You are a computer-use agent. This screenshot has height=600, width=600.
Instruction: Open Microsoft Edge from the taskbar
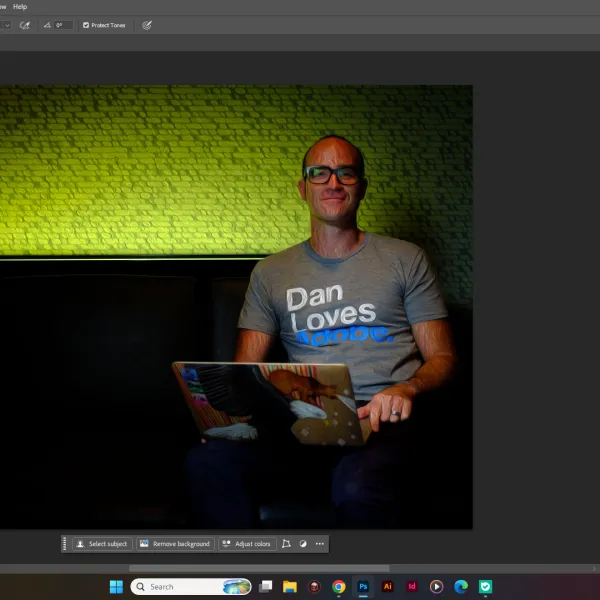tap(461, 586)
